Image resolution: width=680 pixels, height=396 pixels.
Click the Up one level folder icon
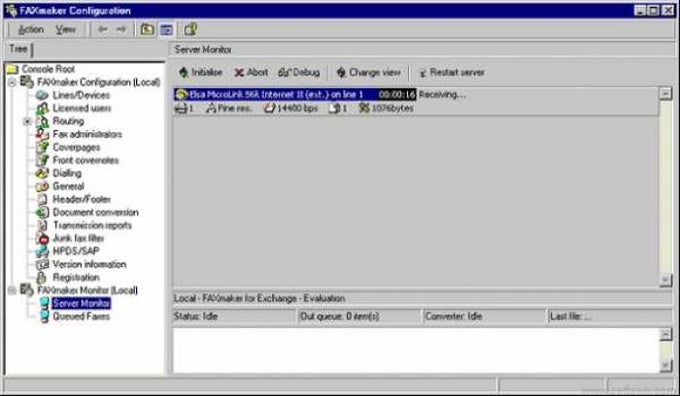[147, 29]
